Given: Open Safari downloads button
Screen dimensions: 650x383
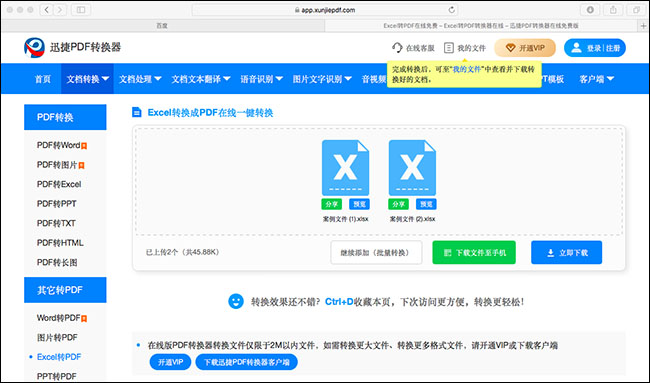Looking at the screenshot, I should point(590,10).
